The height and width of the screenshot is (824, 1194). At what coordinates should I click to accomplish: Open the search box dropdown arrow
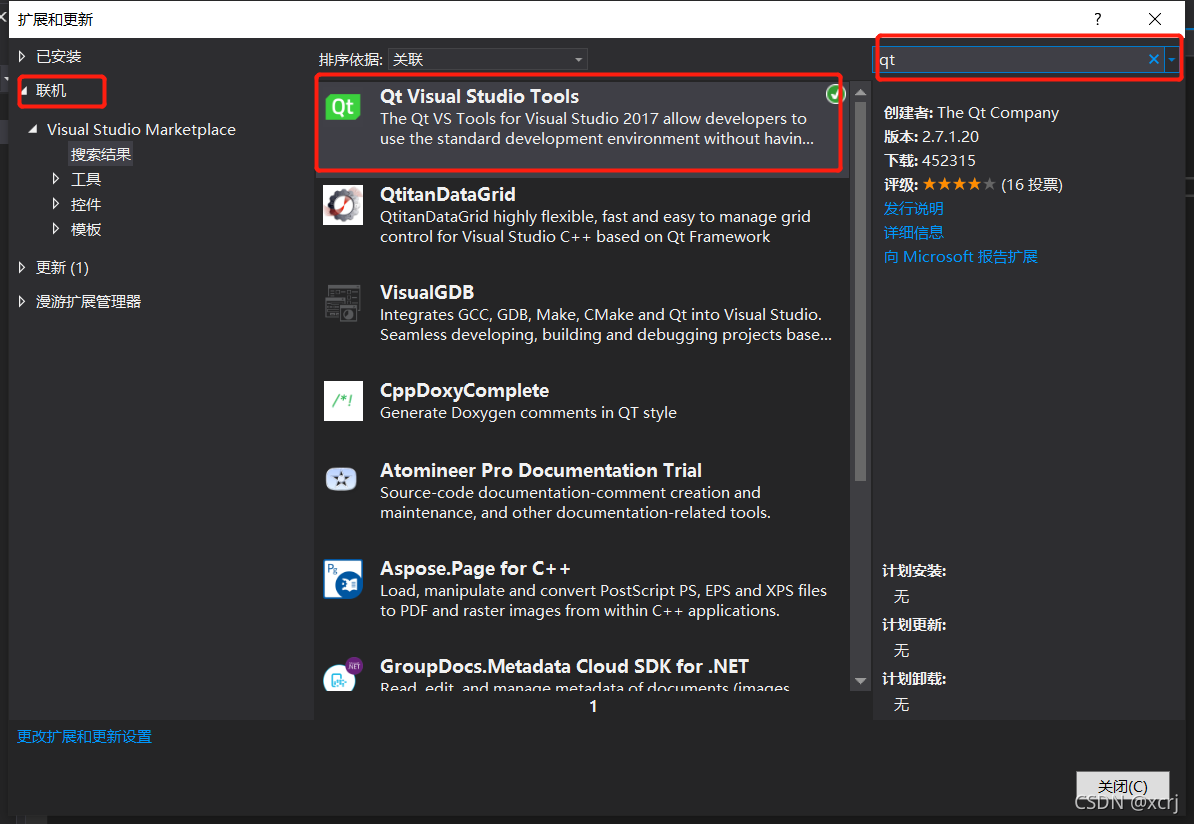click(1172, 59)
